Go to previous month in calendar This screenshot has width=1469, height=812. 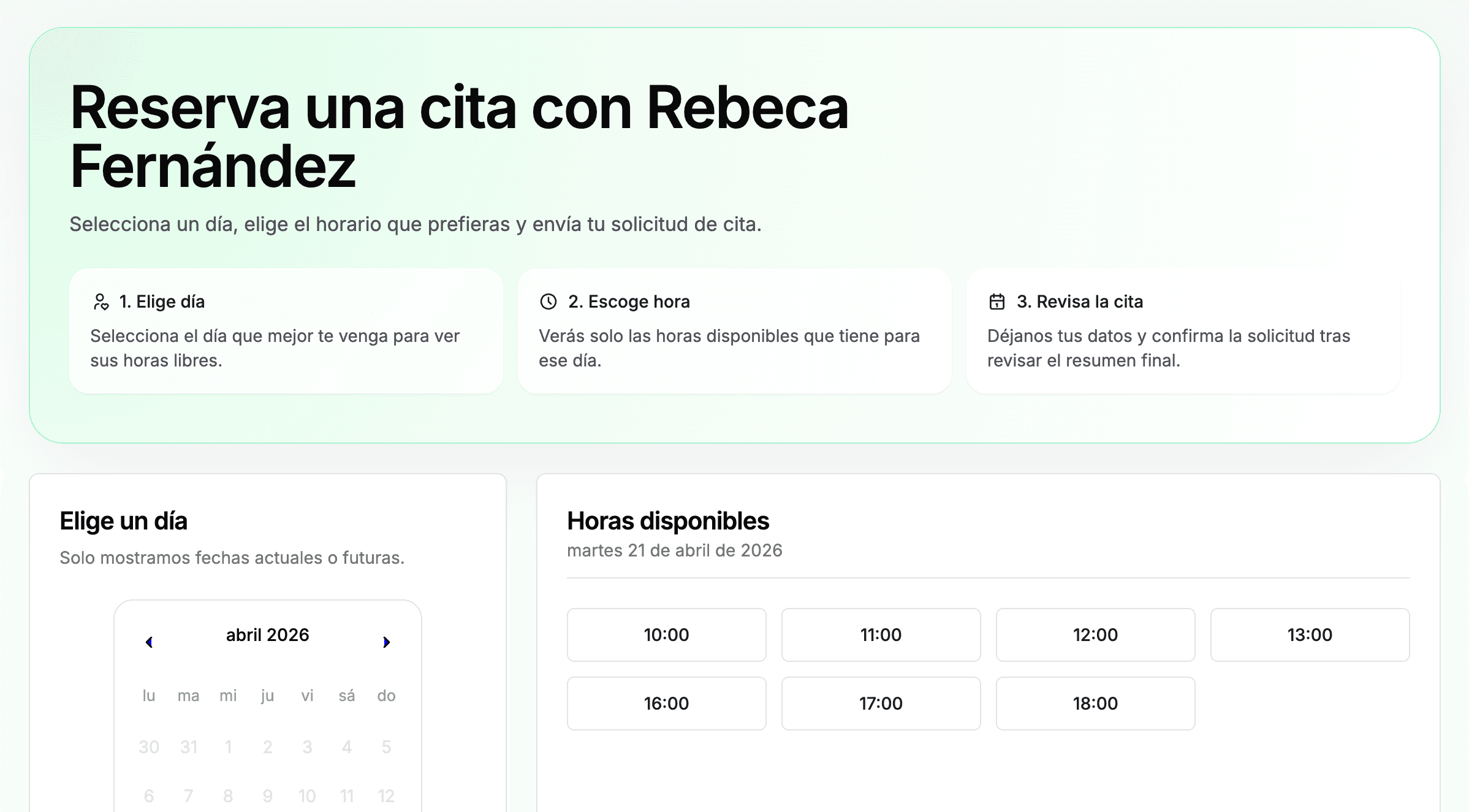149,642
